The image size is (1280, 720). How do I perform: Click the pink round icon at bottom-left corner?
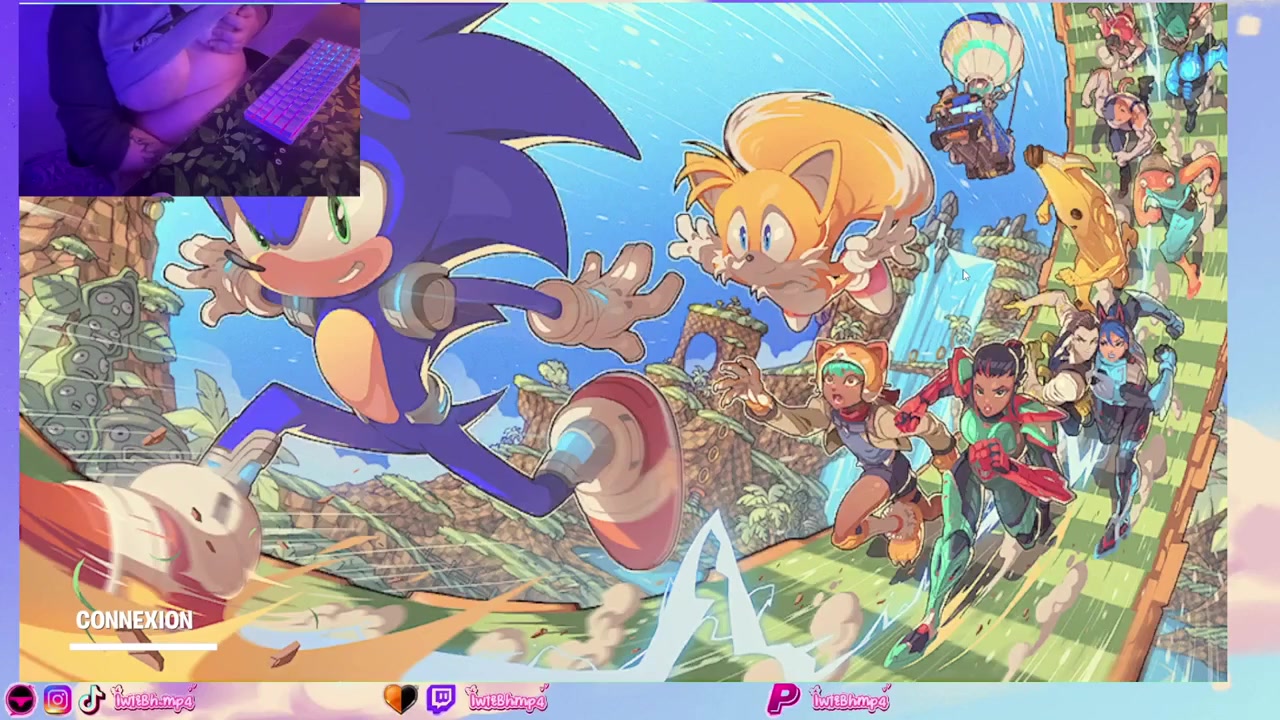click(22, 700)
